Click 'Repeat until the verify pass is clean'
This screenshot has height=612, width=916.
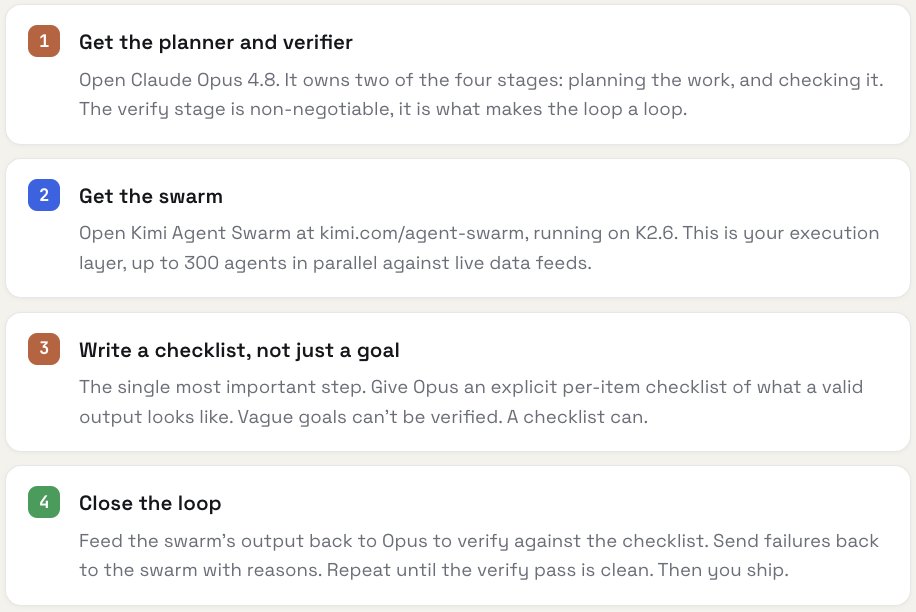490,571
